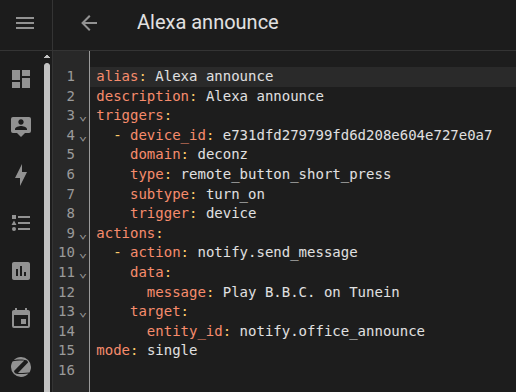The width and height of the screenshot is (516, 392).
Task: Collapse the triggers block fold arrow
Action: pos(83,118)
